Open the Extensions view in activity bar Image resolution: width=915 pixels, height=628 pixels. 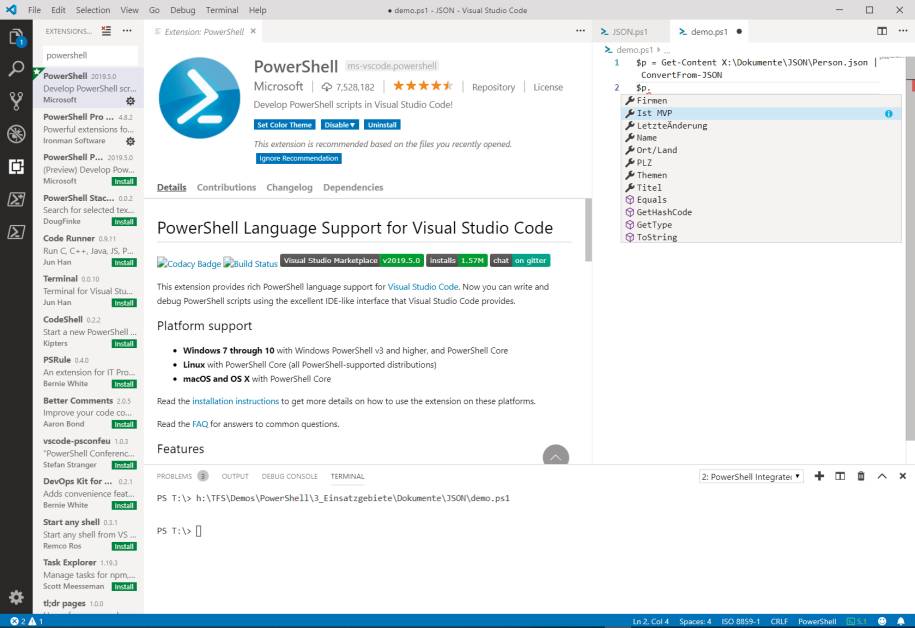coord(16,166)
